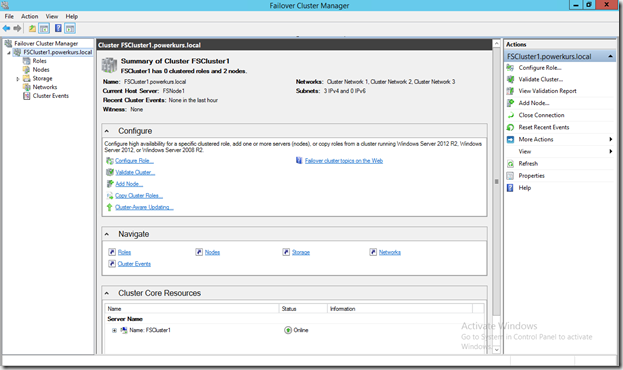Viewport: 623px width, 370px height.
Task: Select Nodes in the console tree
Action: pyautogui.click(x=41, y=70)
